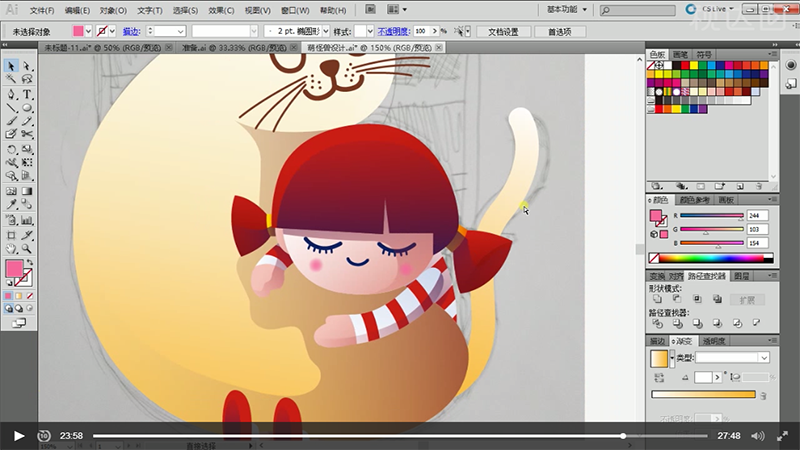This screenshot has width=800, height=450.
Task: Open the gradient type dropdown
Action: (764, 358)
